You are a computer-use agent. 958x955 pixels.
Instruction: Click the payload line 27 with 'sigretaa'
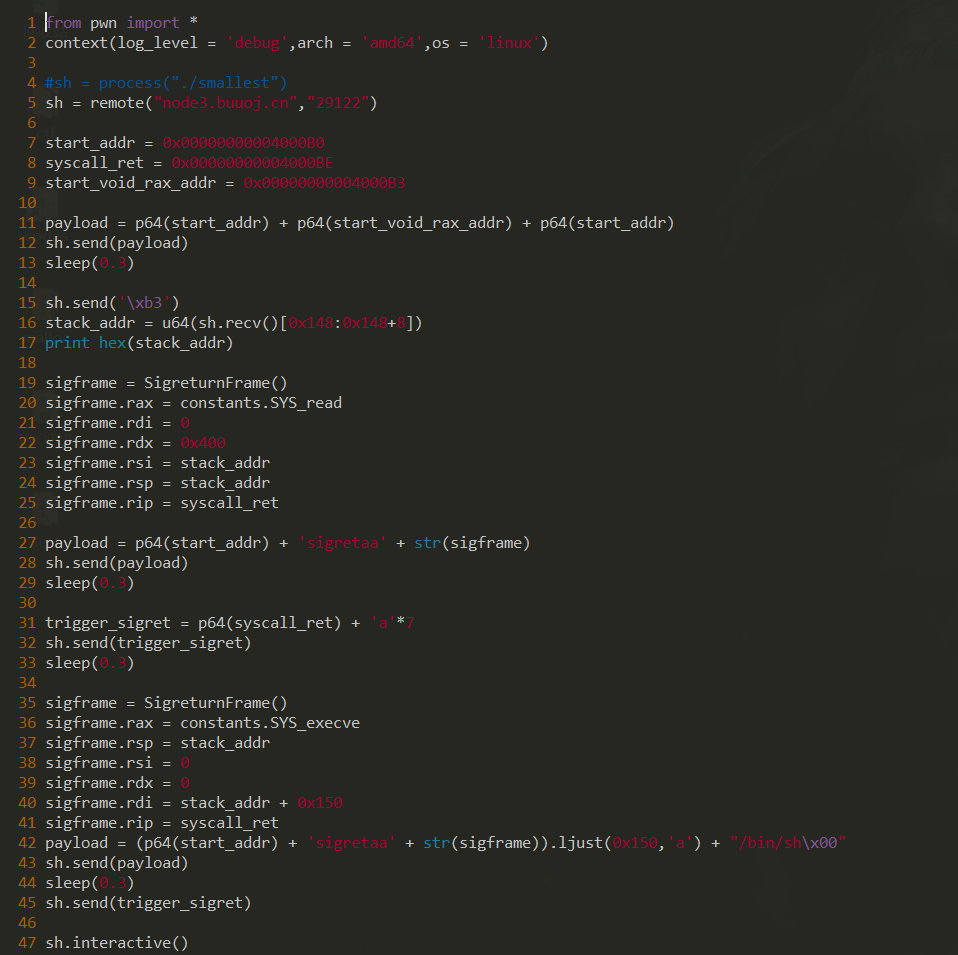287,543
